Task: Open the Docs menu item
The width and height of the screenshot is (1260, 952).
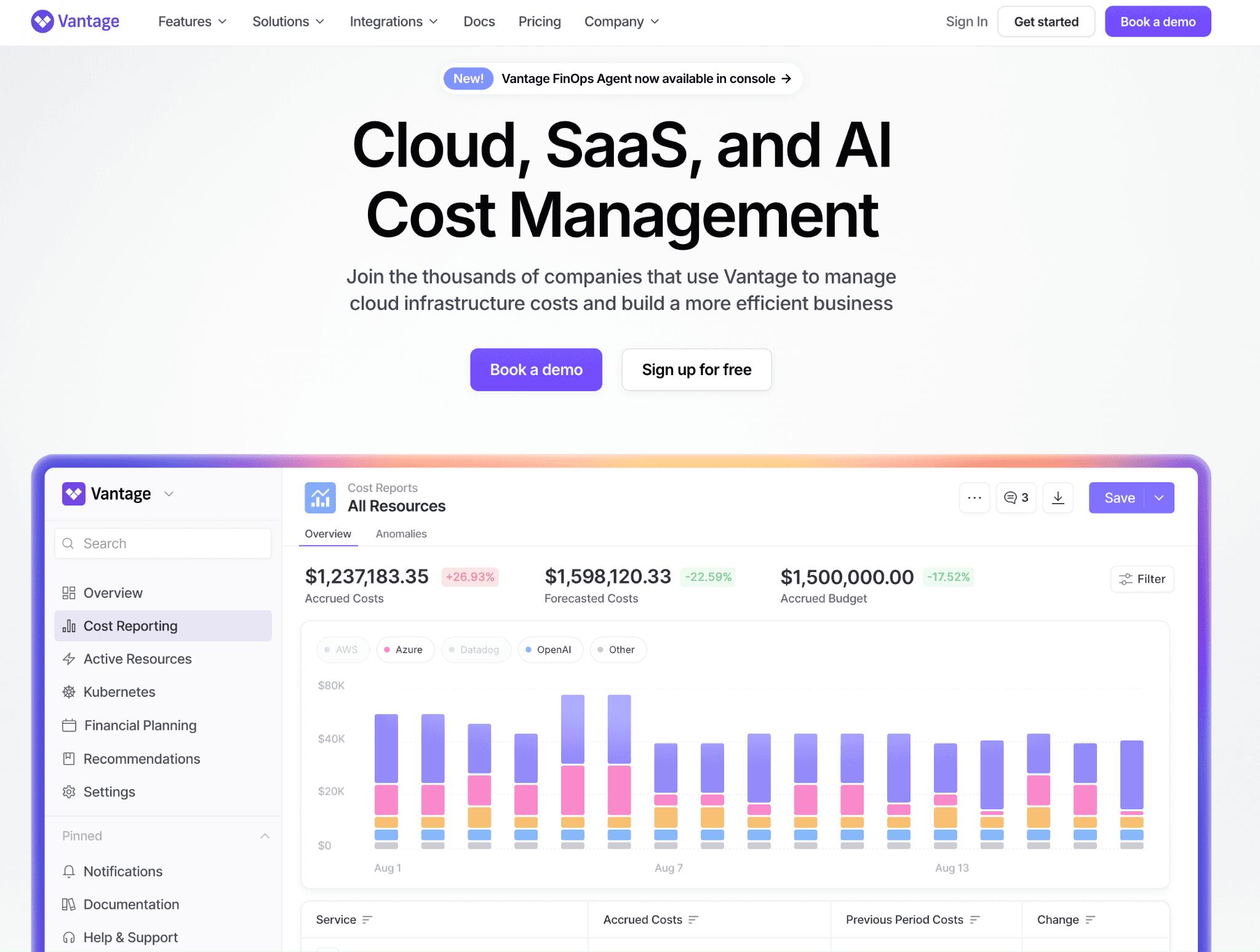Action: click(479, 22)
